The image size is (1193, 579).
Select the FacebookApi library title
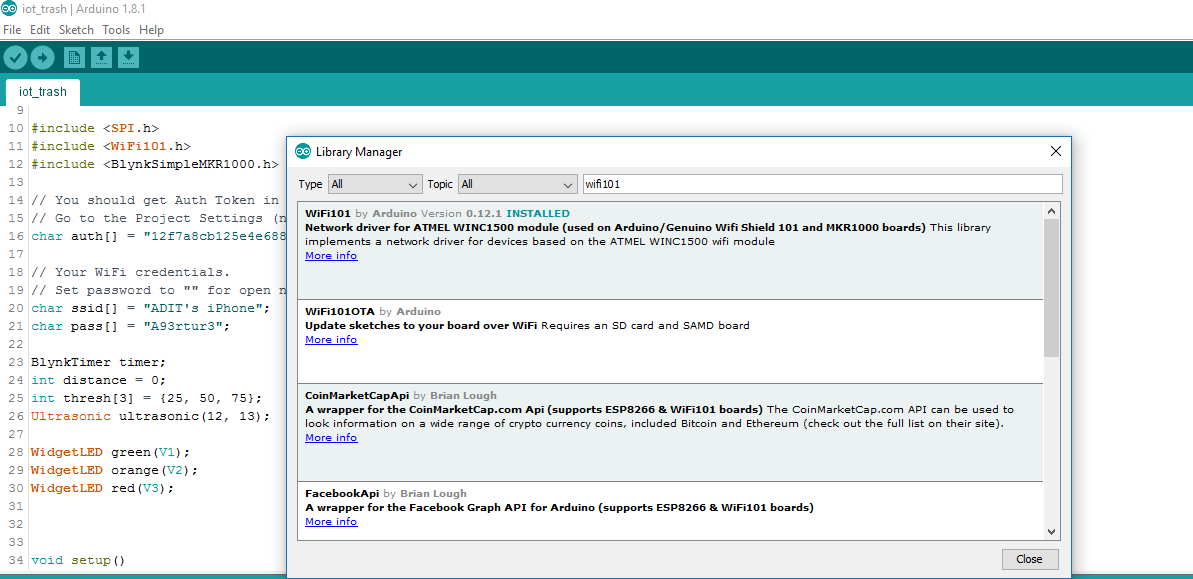[x=342, y=494]
